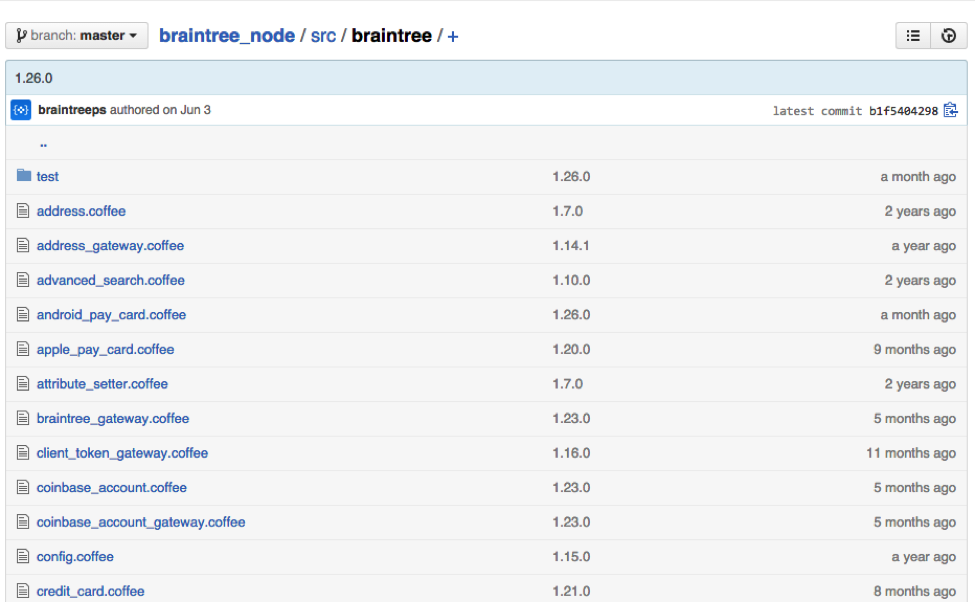Open braintree_gateway.coffee file
This screenshot has width=975, height=603.
click(x=113, y=419)
